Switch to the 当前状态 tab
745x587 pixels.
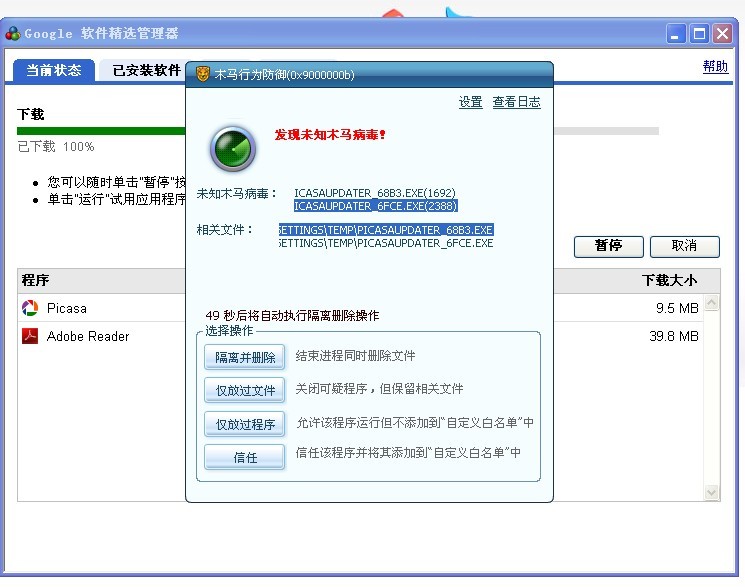[54, 70]
